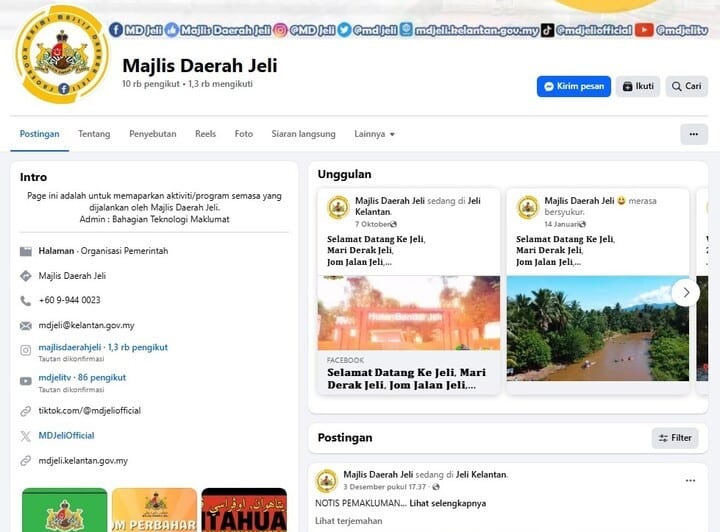This screenshot has height=532, width=720.
Task: Switch to the Foto tab
Action: pos(243,134)
